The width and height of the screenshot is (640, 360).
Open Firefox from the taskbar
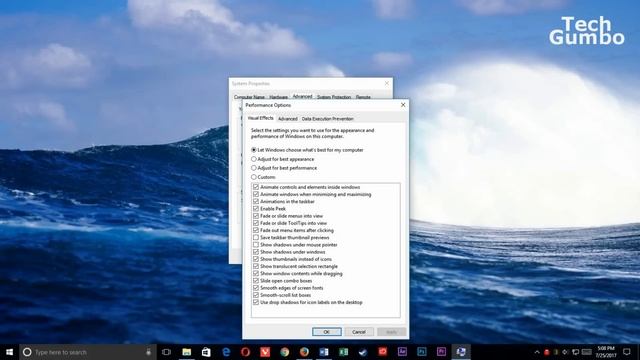(304, 352)
